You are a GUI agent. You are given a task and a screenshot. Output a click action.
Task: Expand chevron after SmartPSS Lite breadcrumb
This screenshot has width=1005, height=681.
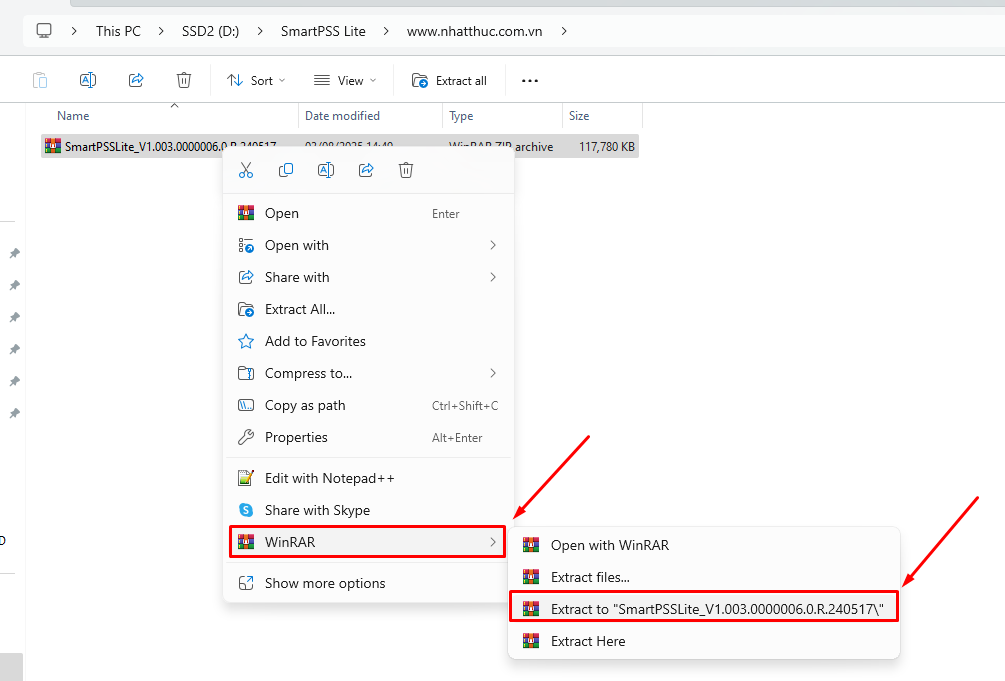point(386,31)
